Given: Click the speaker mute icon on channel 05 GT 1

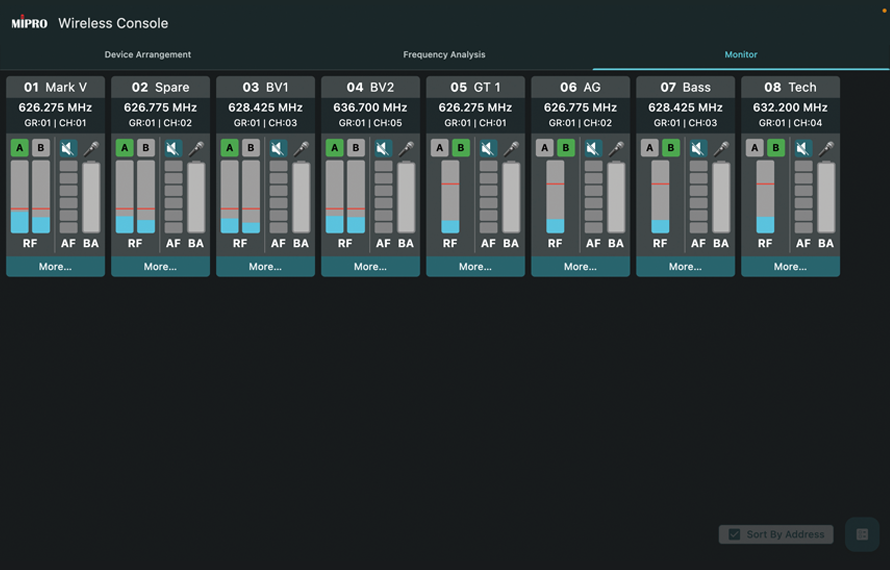Looking at the screenshot, I should [x=488, y=148].
